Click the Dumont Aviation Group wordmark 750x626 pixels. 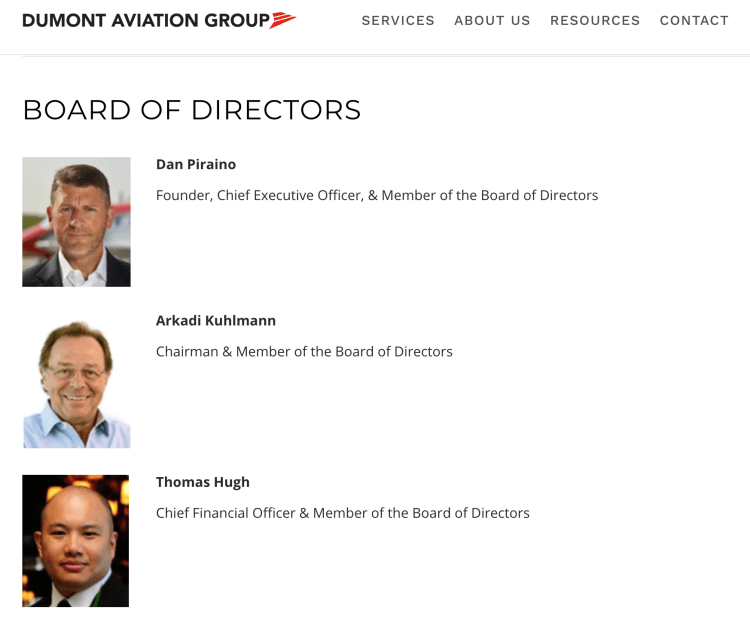tap(145, 21)
